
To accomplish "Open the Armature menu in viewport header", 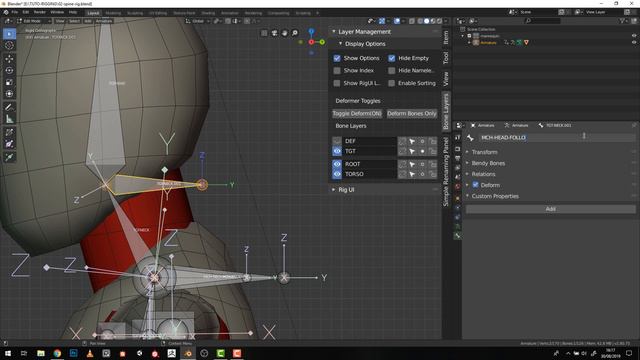I will [x=104, y=21].
